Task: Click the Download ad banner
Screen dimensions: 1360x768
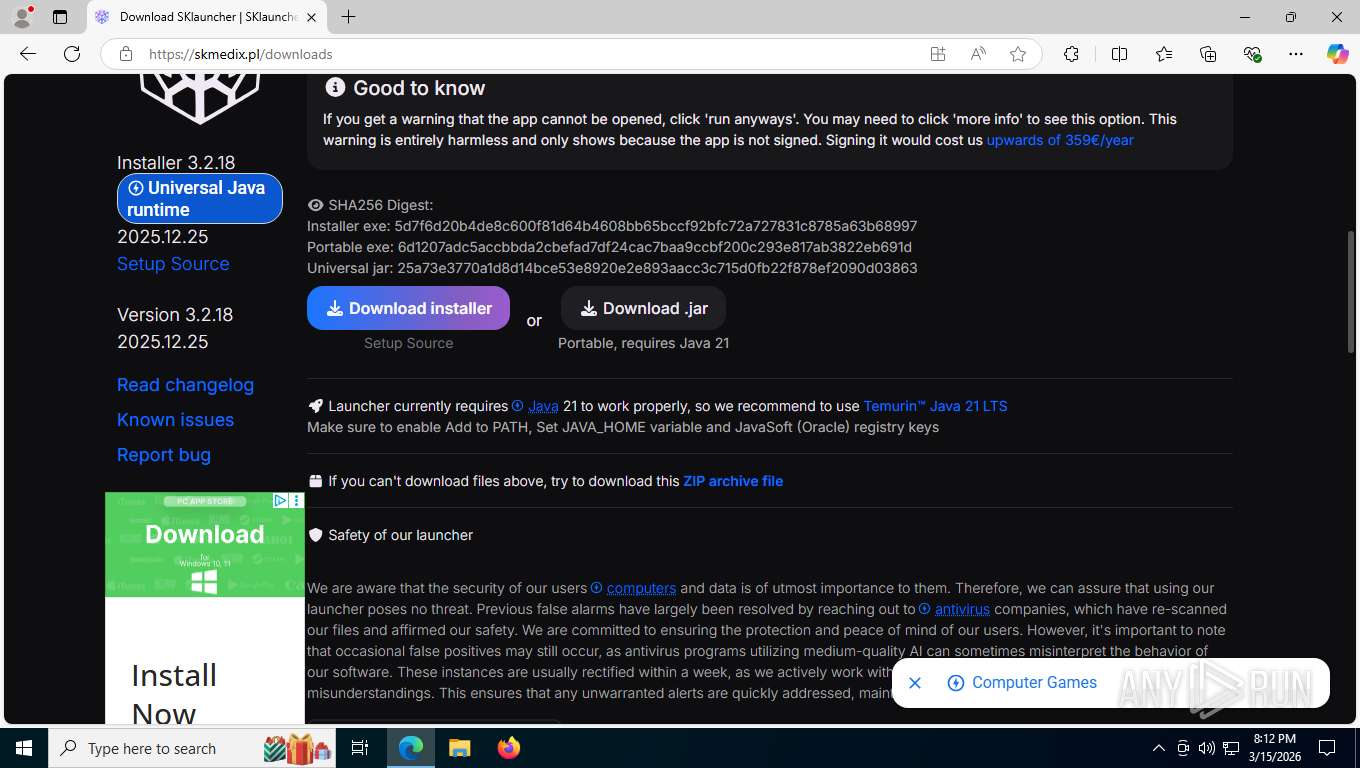Action: pyautogui.click(x=205, y=545)
